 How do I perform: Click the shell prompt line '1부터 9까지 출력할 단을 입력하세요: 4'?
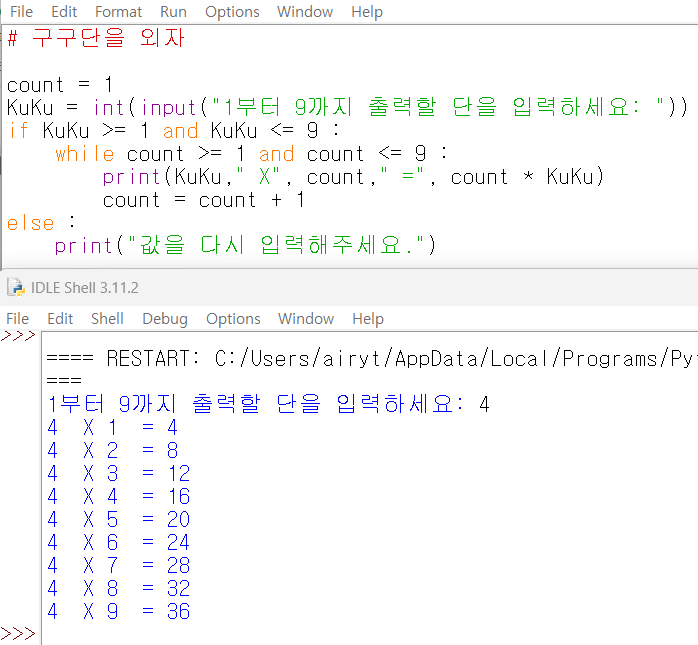tap(268, 404)
